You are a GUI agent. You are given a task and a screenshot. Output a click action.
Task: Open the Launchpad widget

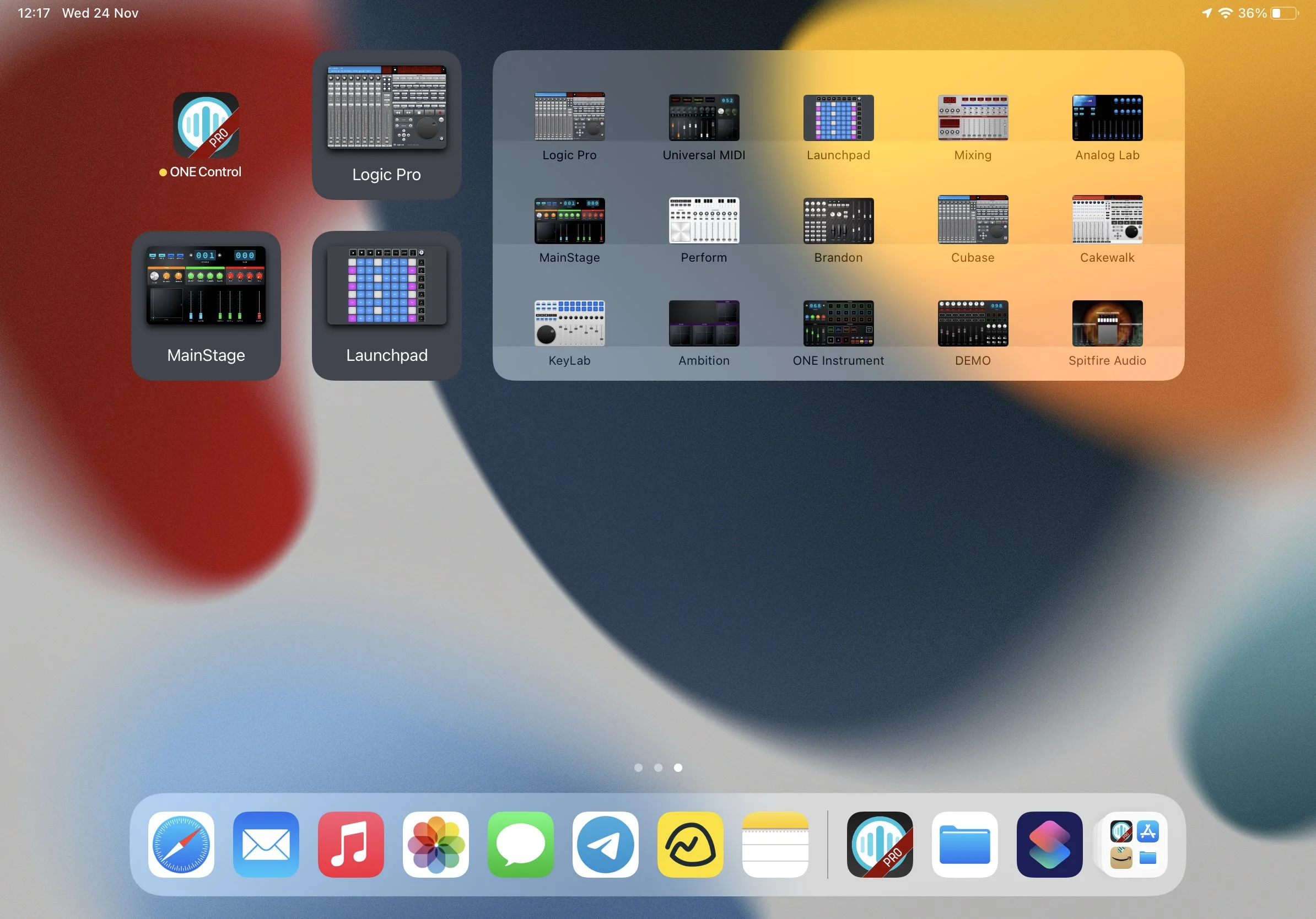386,305
